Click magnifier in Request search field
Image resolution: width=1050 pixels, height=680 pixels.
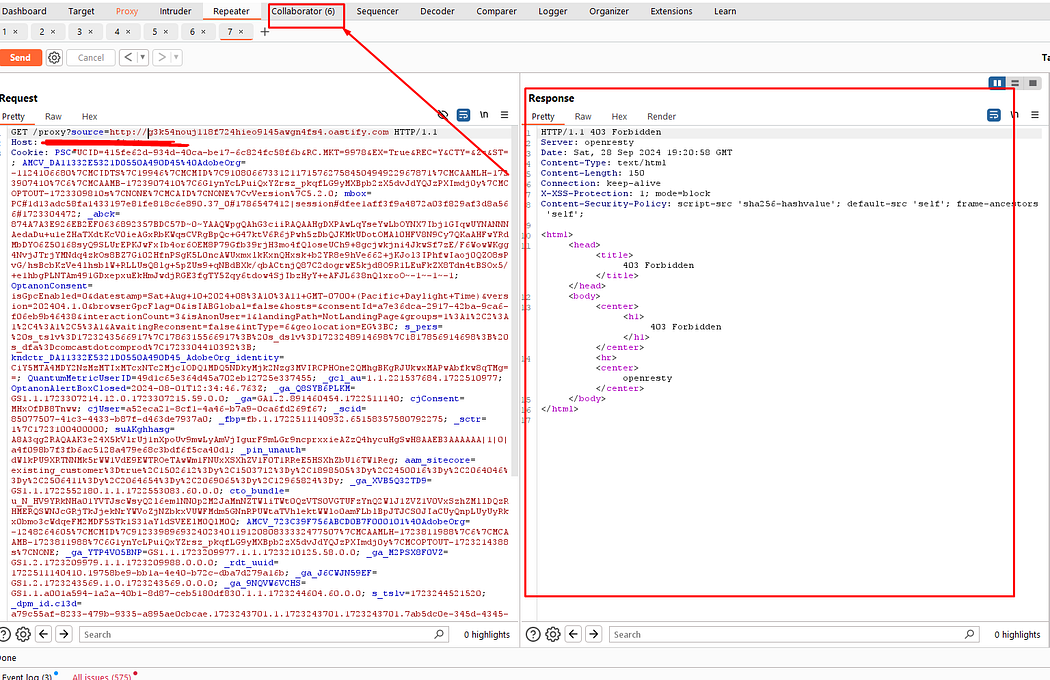click(x=439, y=634)
